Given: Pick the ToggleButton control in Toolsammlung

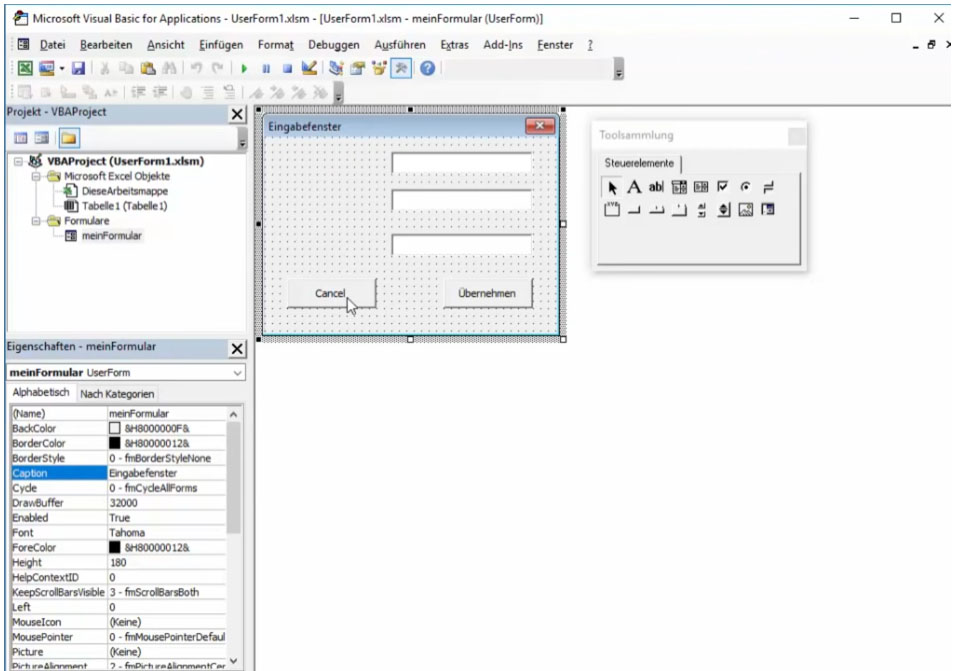Looking at the screenshot, I should coord(768,187).
